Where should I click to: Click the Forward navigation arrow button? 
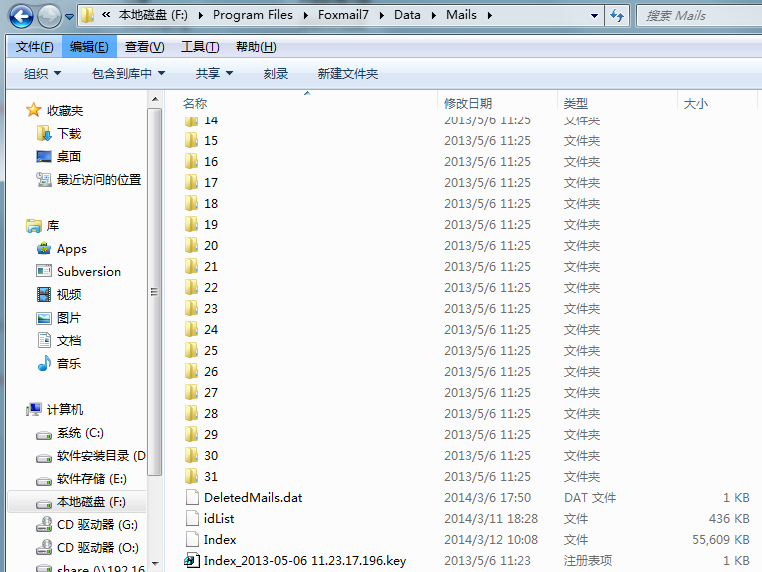click(48, 16)
